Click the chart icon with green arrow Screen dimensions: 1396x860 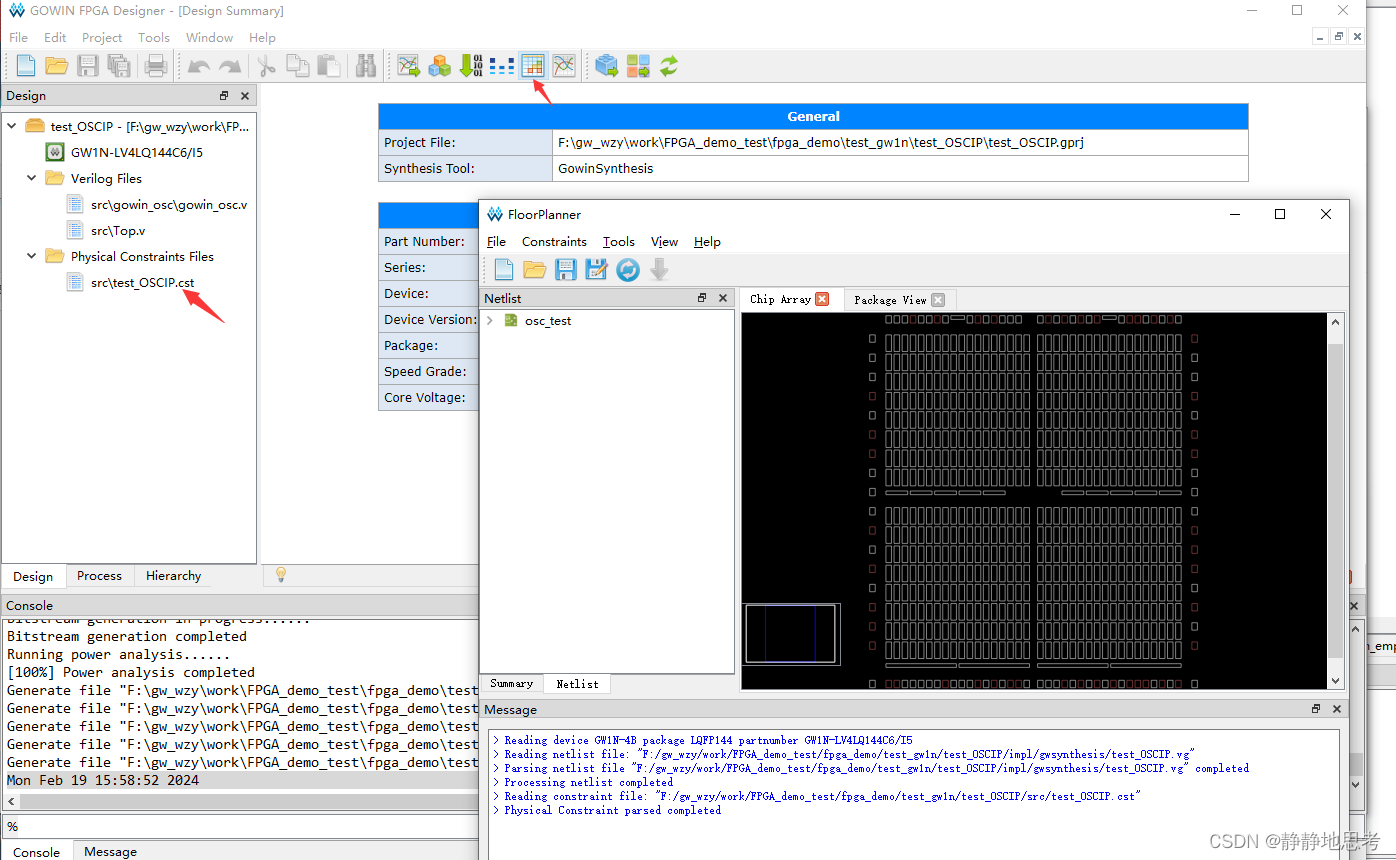pos(408,66)
